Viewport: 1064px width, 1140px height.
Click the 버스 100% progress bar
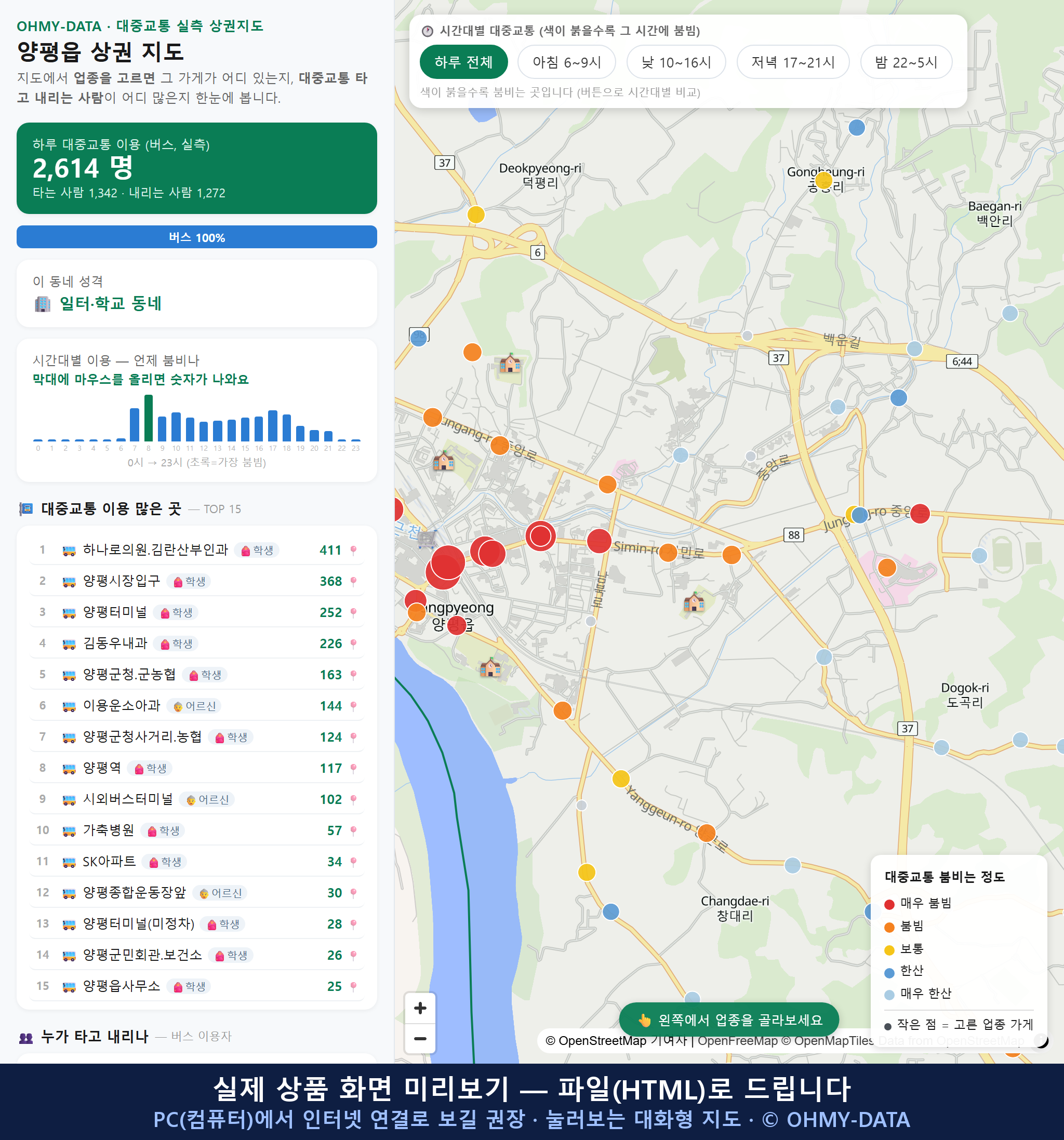point(197,237)
